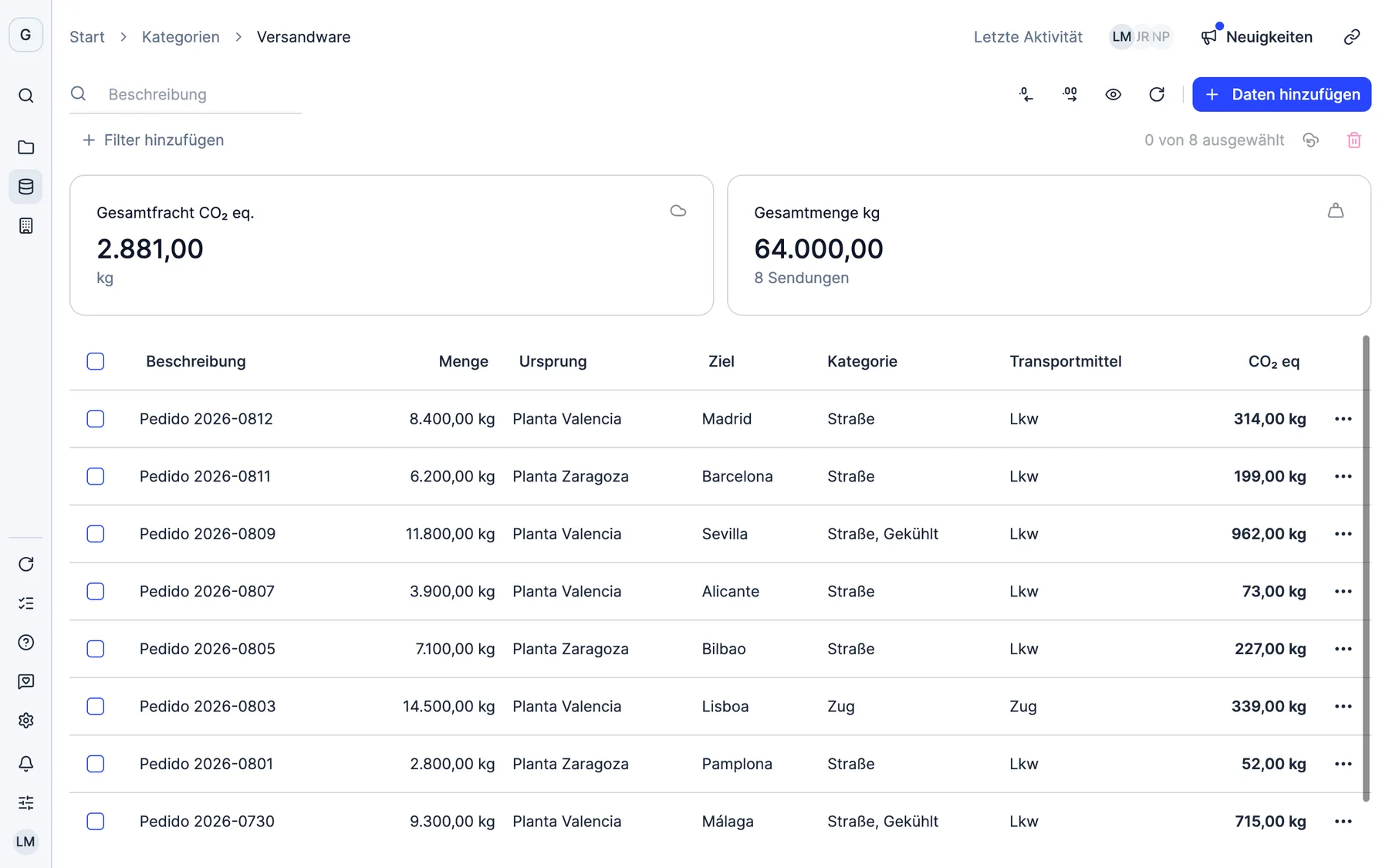Open the settings gear icon
1389x868 pixels.
[x=25, y=720]
